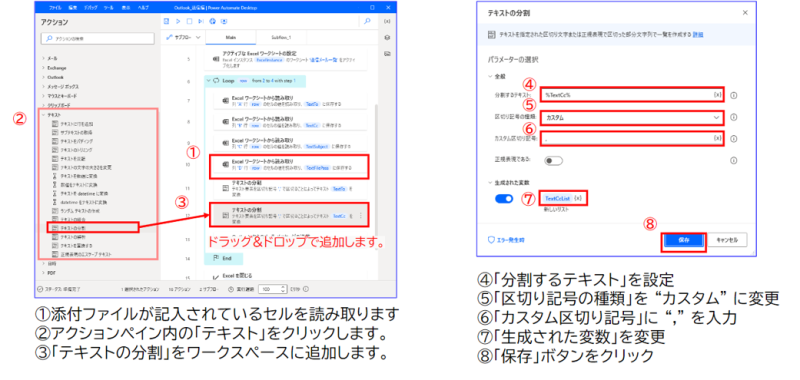Select ランダム テキストの作成 in the actions list
This screenshot has width=800, height=380.
[76, 210]
